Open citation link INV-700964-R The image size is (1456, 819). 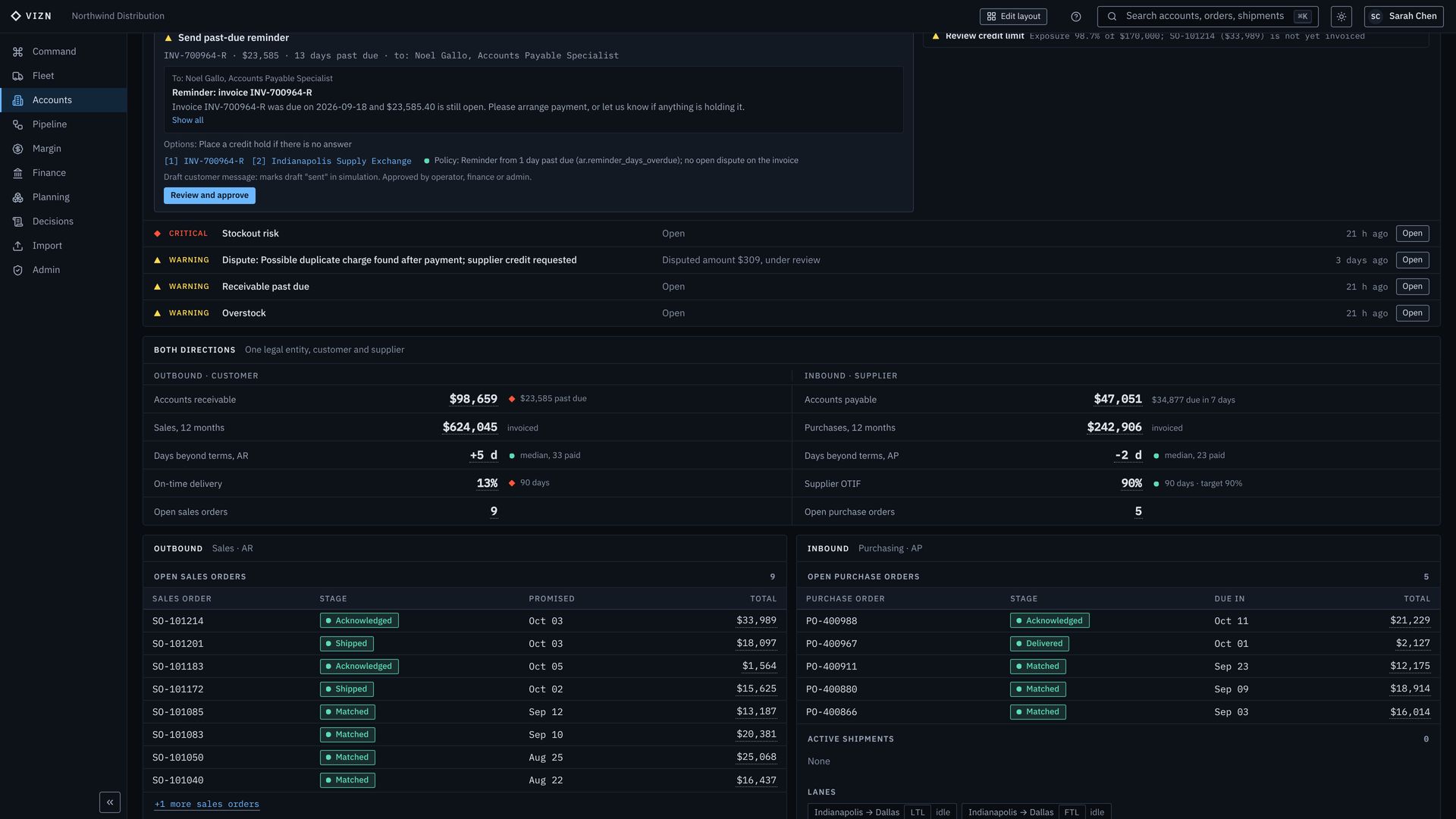point(204,162)
